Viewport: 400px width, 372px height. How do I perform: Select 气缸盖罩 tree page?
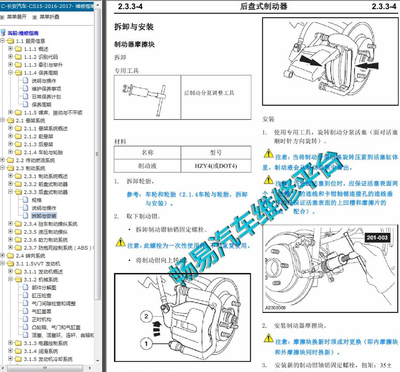click(x=41, y=311)
